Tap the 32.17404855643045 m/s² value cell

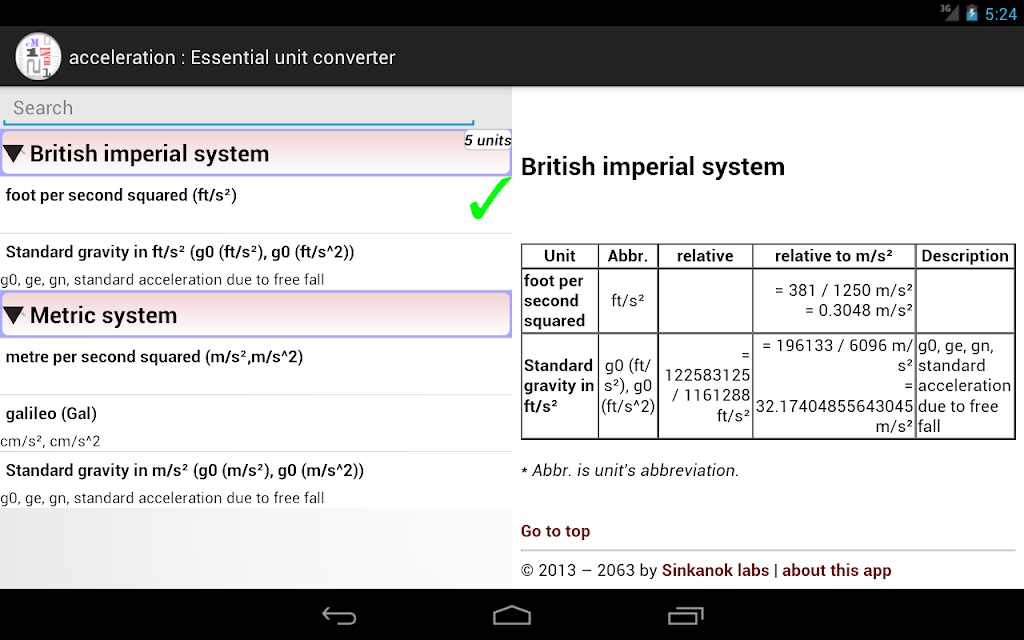click(x=834, y=386)
